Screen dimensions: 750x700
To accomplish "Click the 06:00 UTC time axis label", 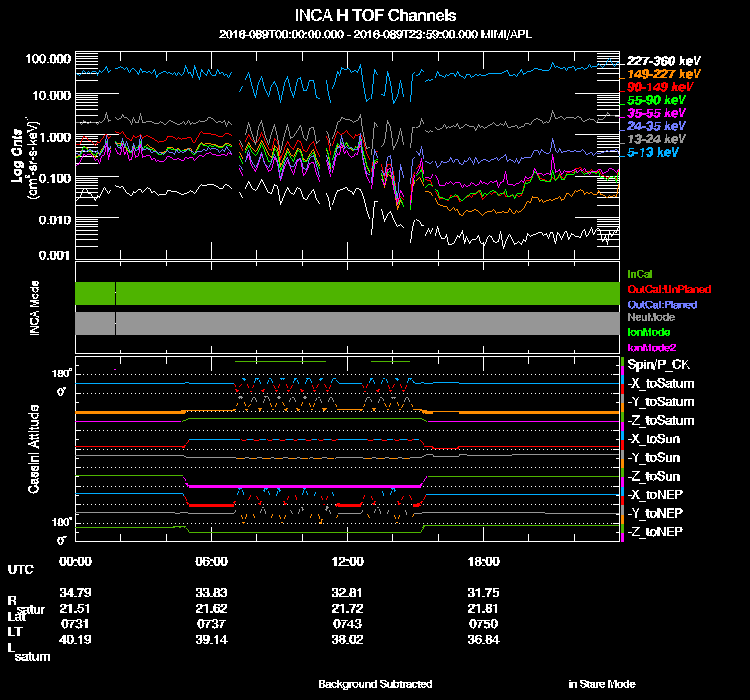I will pyautogui.click(x=212, y=561).
